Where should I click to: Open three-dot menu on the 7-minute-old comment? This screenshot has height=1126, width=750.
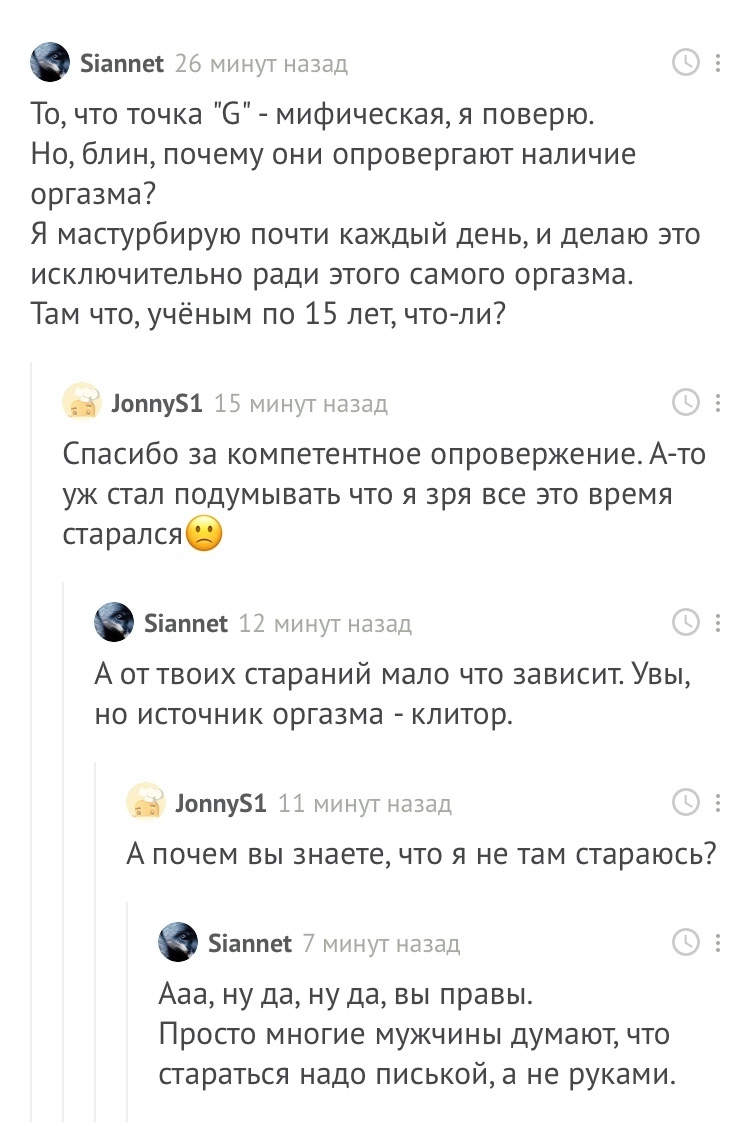(x=717, y=942)
